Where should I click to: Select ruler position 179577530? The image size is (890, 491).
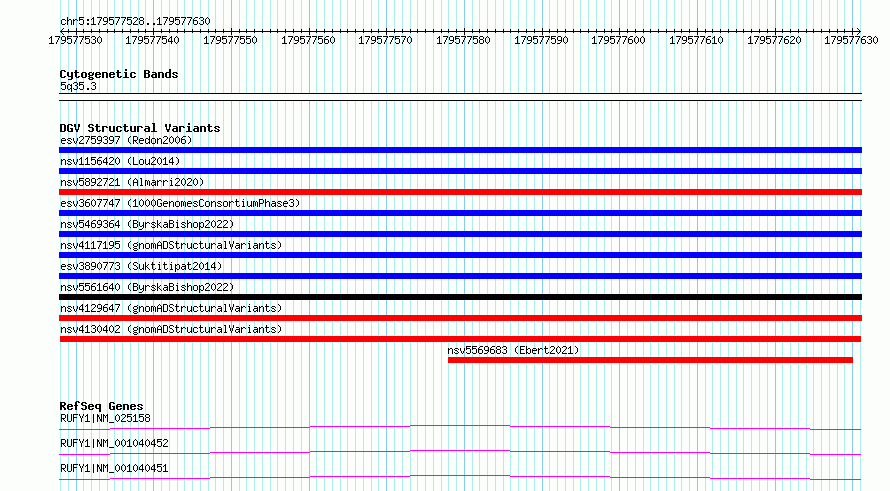[x=75, y=40]
